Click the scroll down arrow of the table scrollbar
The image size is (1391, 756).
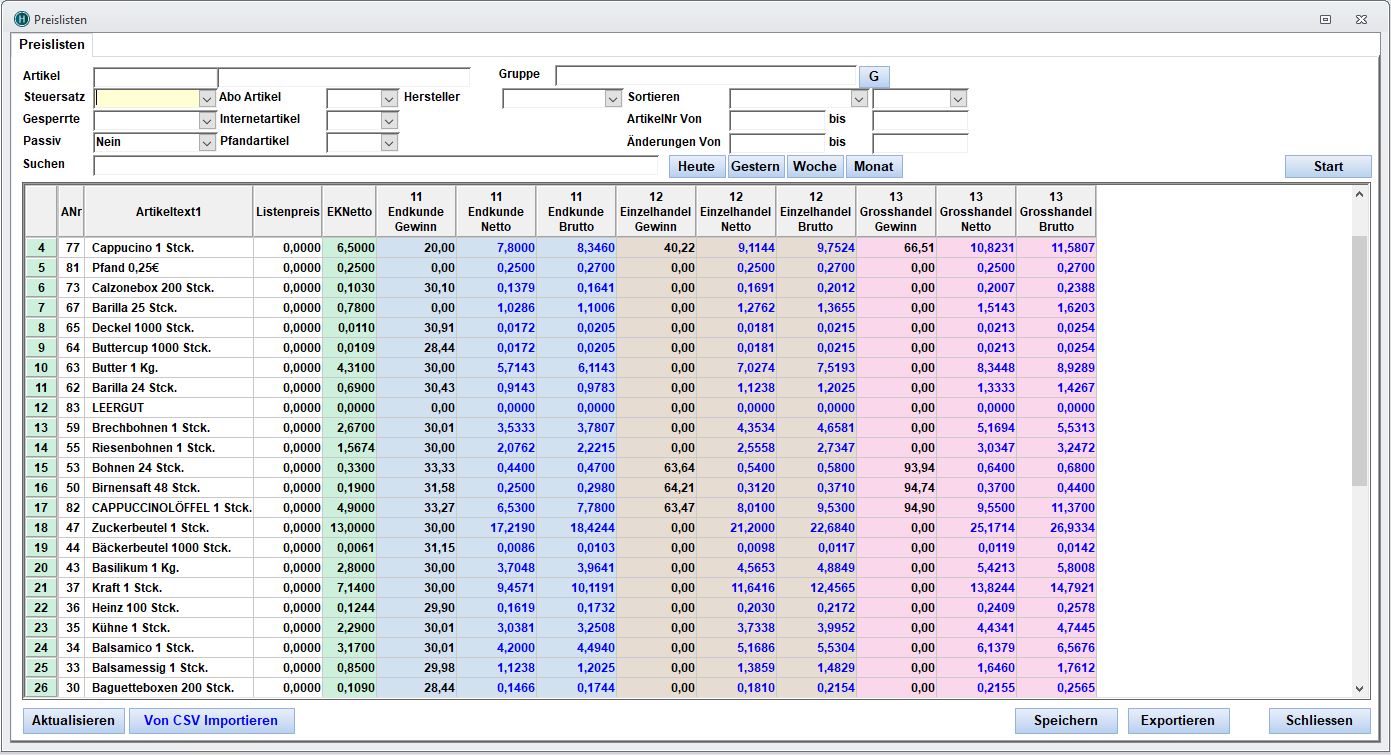tap(1359, 688)
